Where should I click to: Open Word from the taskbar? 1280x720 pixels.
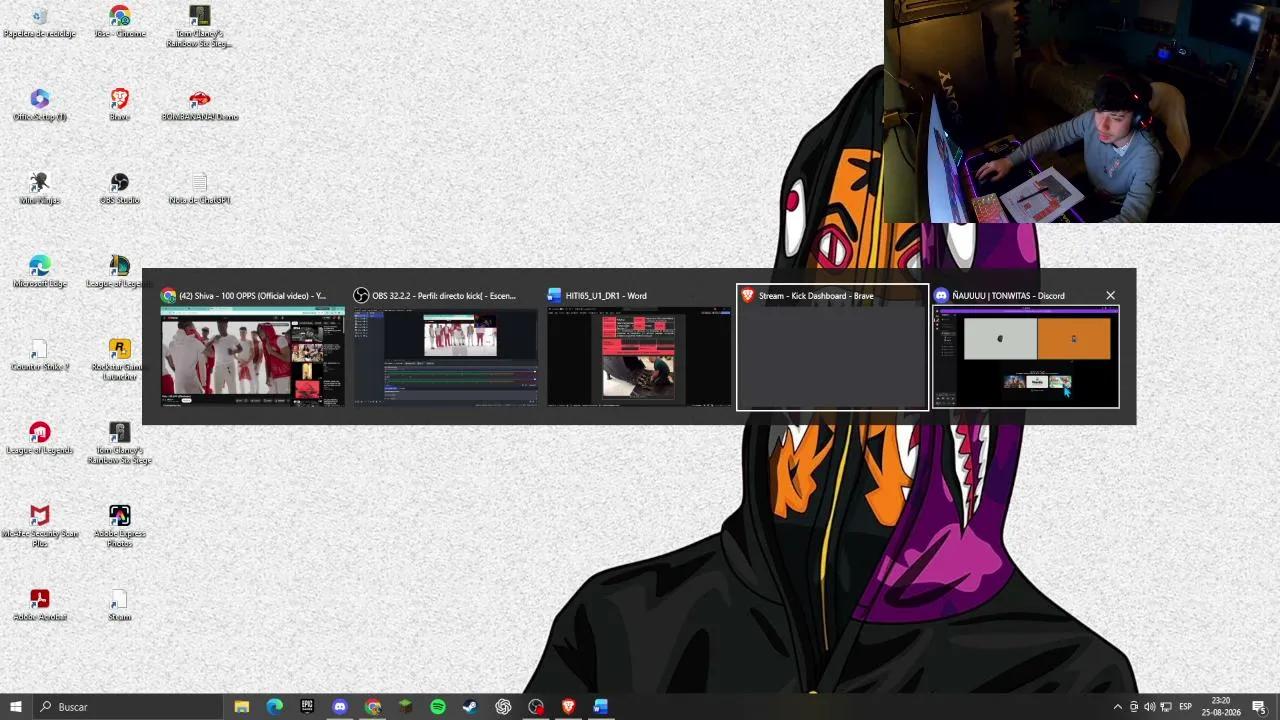tap(601, 707)
